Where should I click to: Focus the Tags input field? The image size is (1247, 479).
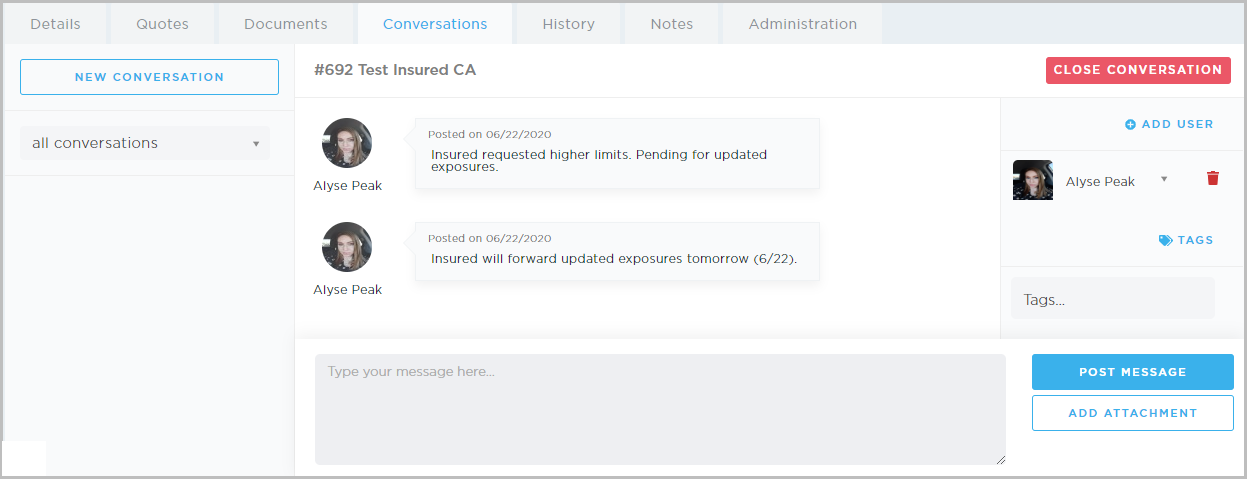1112,299
